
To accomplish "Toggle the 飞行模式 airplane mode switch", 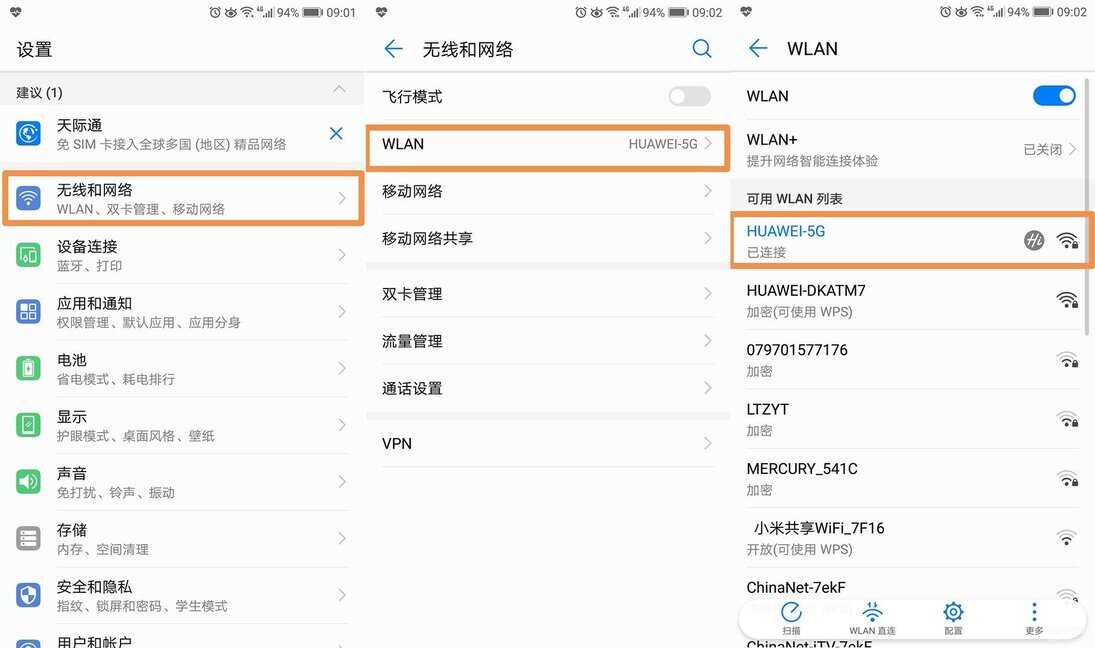I will (x=689, y=96).
